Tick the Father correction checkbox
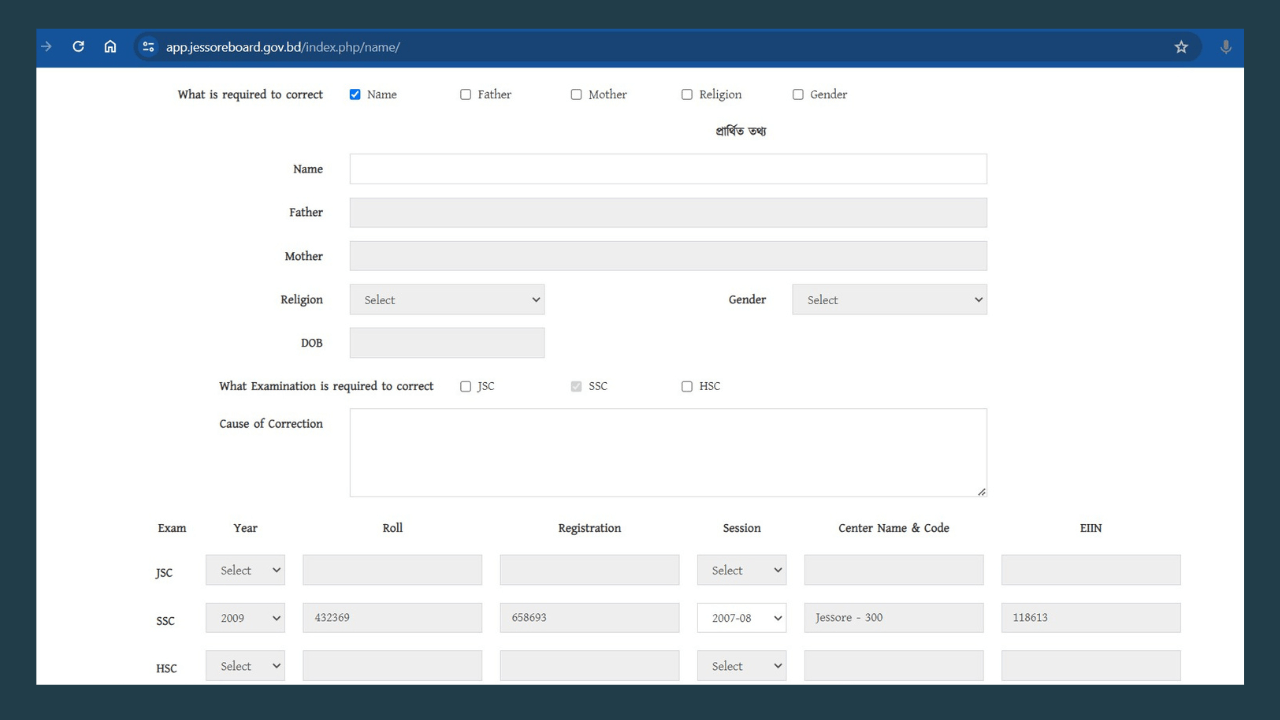 pos(465,95)
